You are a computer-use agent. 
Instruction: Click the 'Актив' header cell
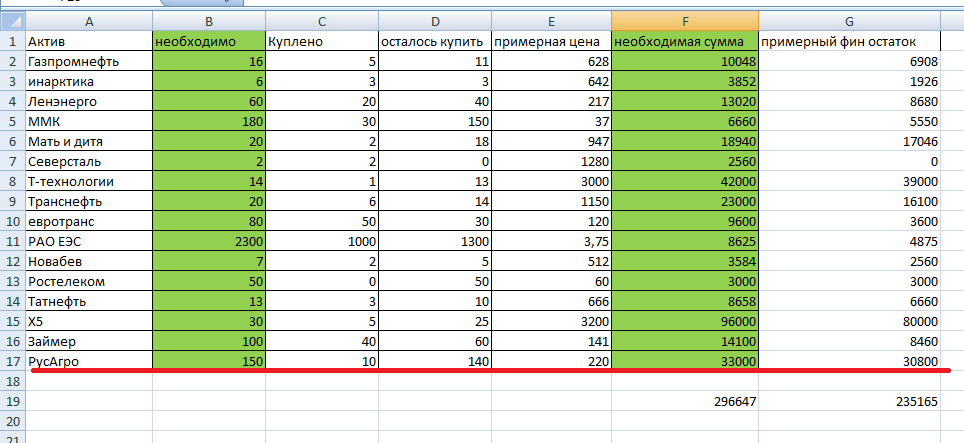tap(89, 41)
